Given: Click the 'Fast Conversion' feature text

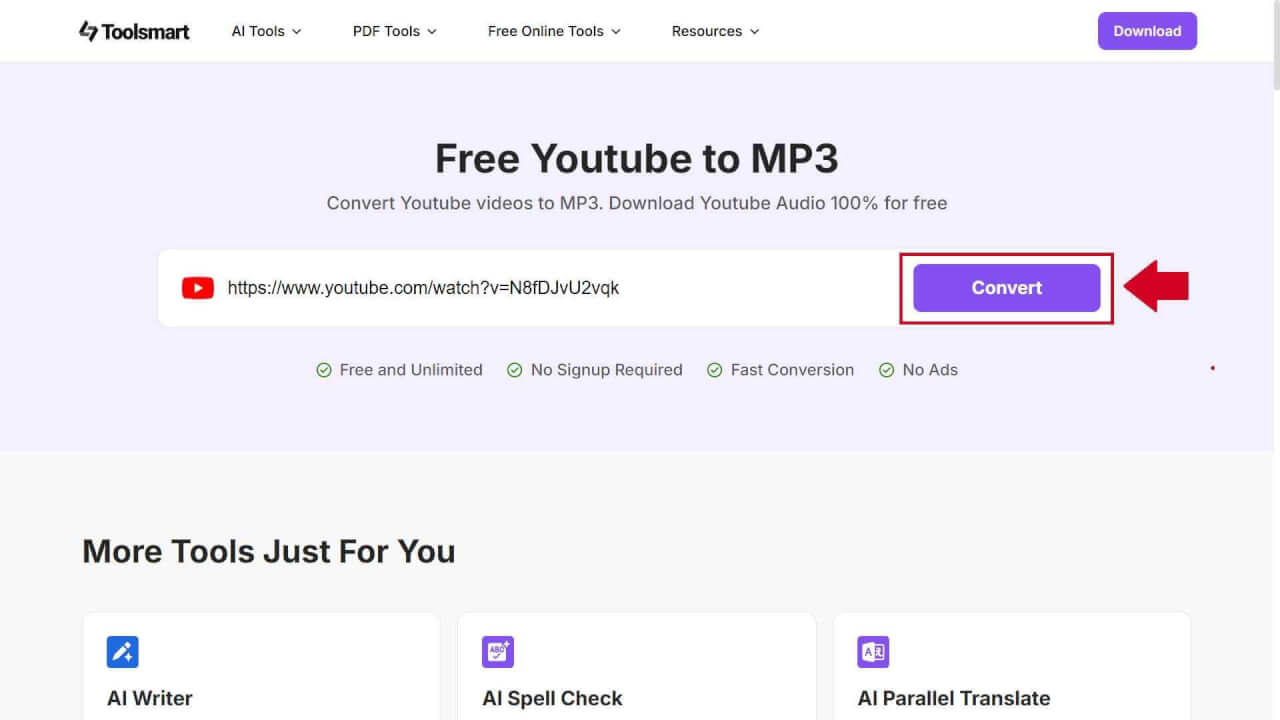Looking at the screenshot, I should [x=792, y=370].
